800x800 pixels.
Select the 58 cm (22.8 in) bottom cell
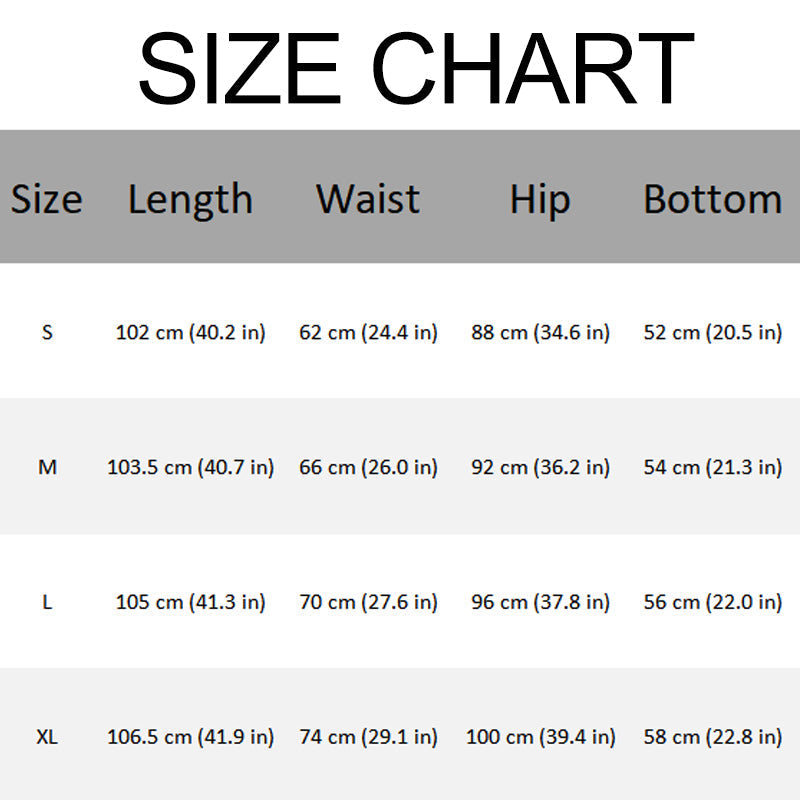(x=712, y=737)
